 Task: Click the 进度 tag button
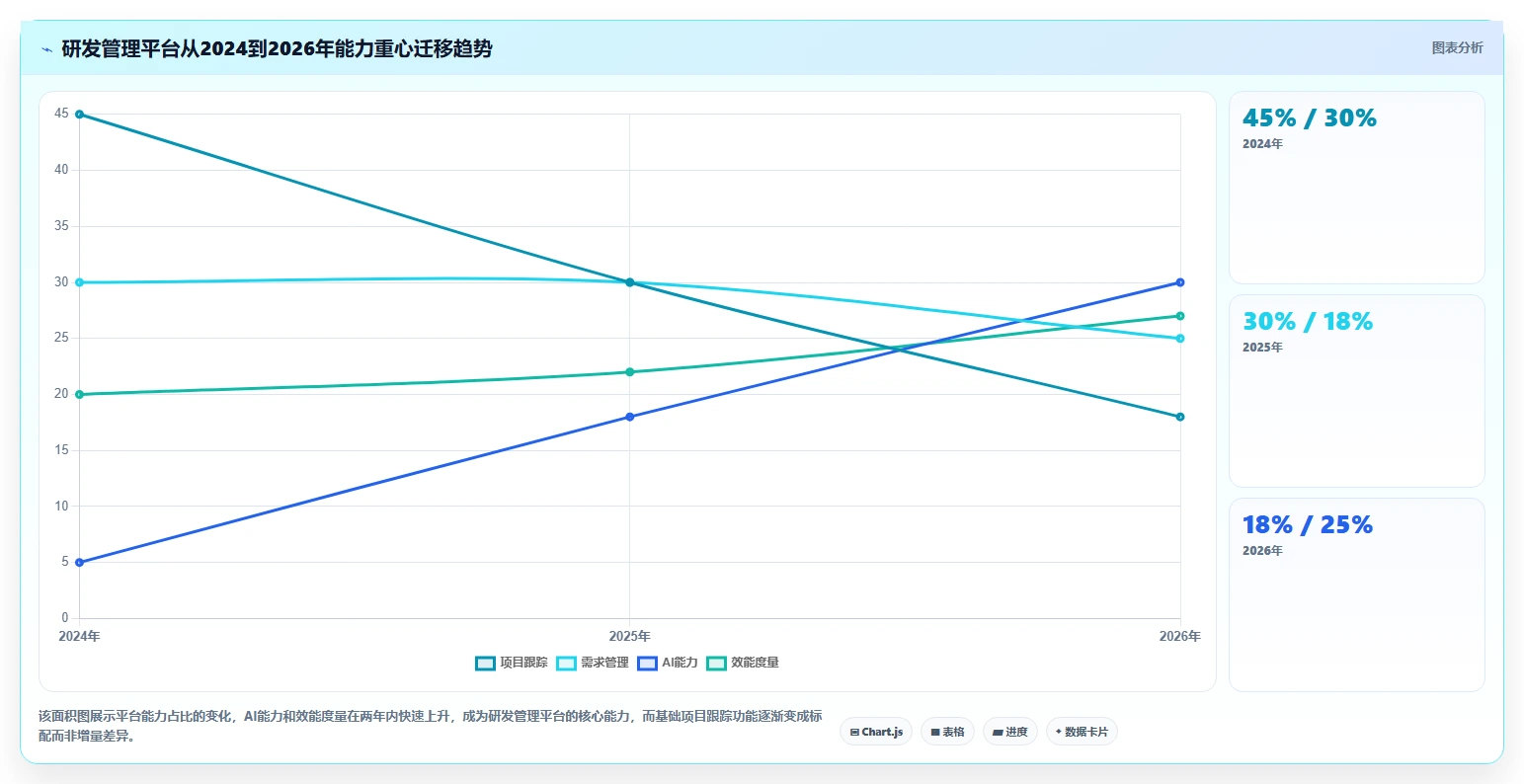(1010, 732)
